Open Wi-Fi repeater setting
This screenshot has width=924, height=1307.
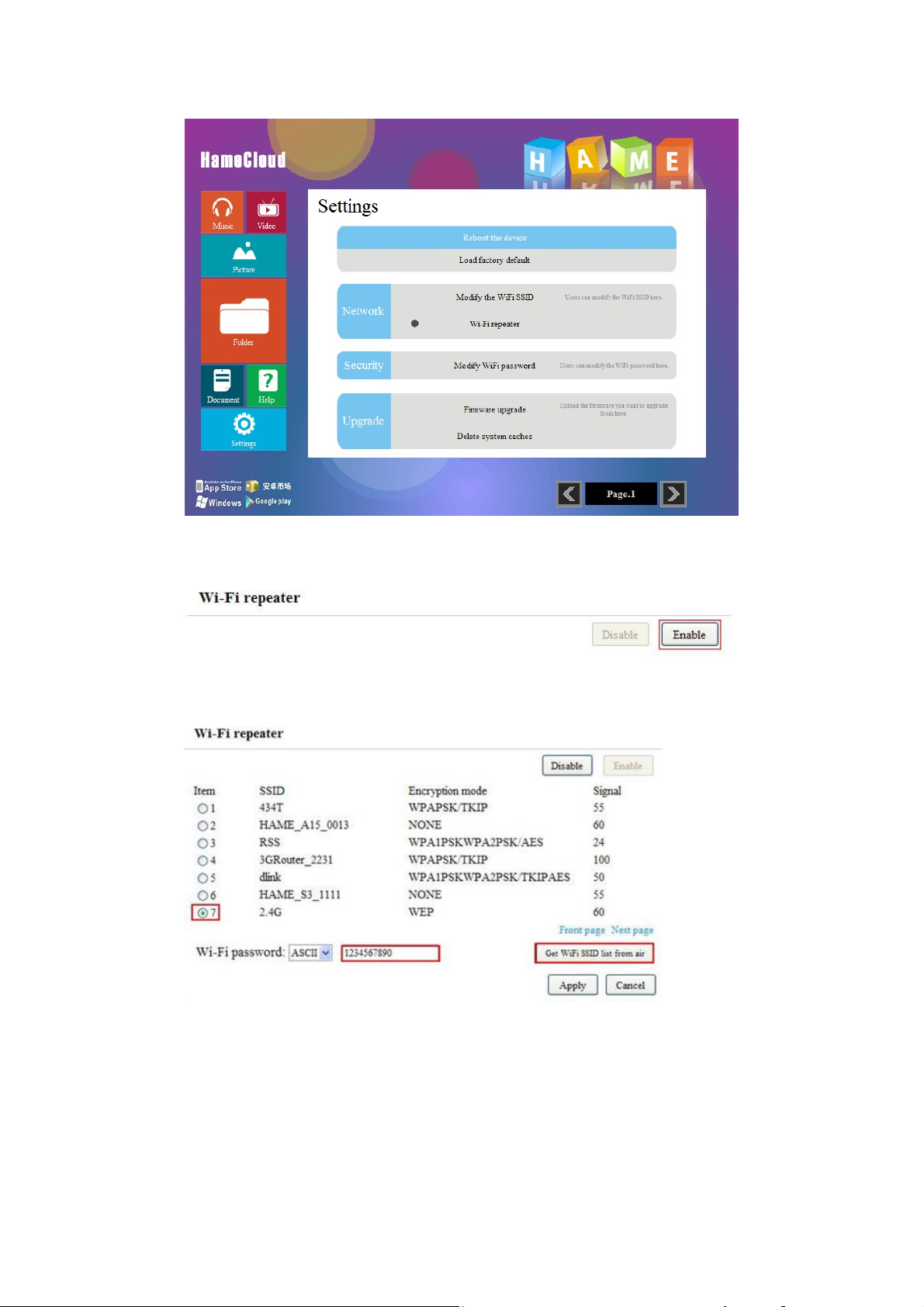pos(495,324)
